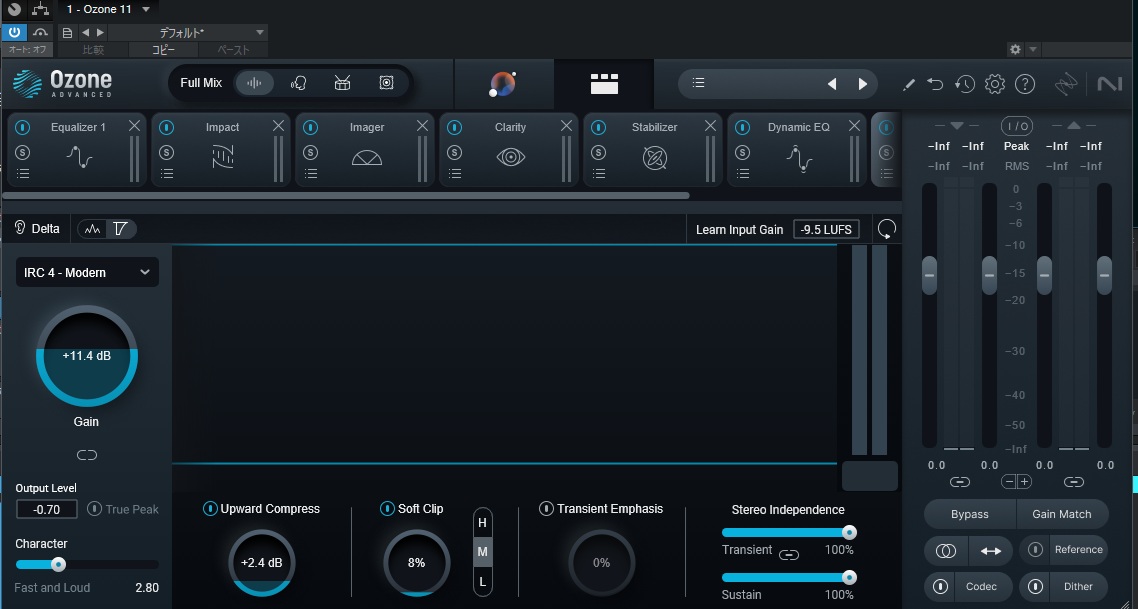Toggle Upward Compress power button
Image resolution: width=1138 pixels, height=609 pixels.
[209, 509]
